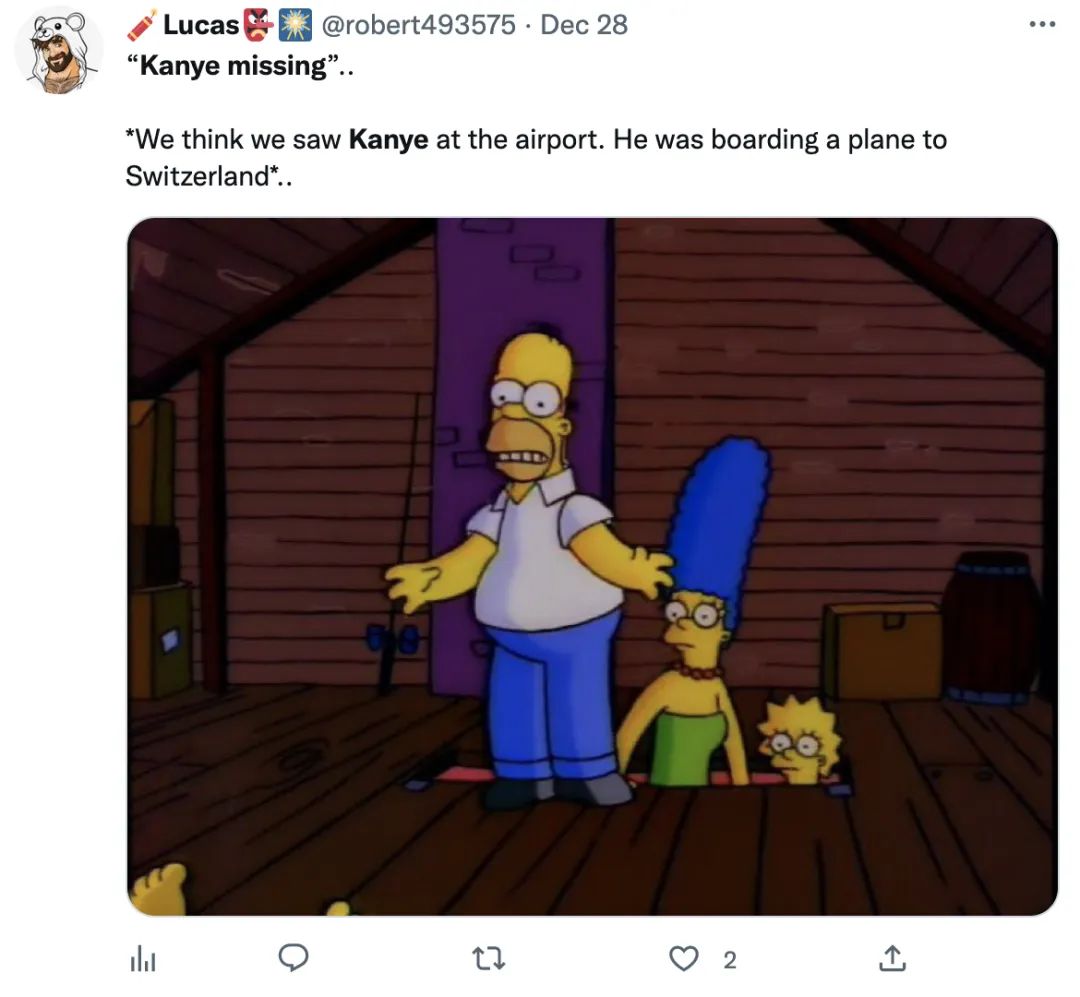Open the Lucas display name profile link

click(x=200, y=25)
